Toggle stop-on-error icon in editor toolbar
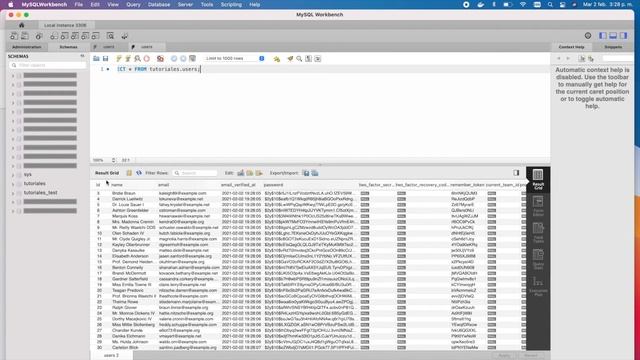Image resolution: width=640 pixels, height=360 pixels. 160,59
